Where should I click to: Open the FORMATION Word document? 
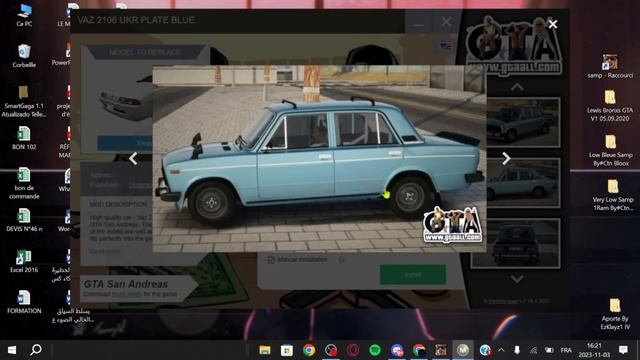click(x=24, y=302)
